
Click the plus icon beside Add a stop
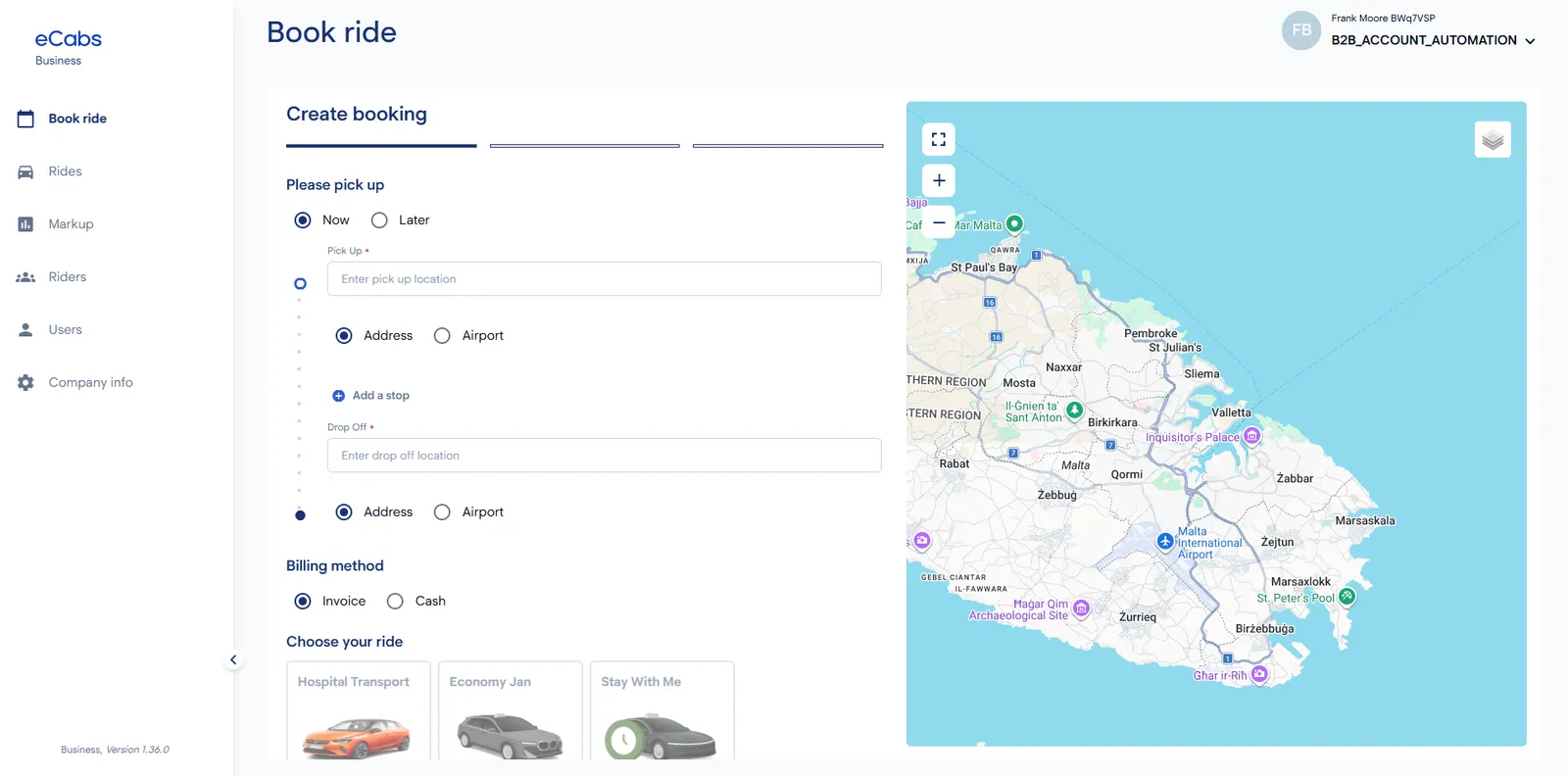tap(338, 396)
